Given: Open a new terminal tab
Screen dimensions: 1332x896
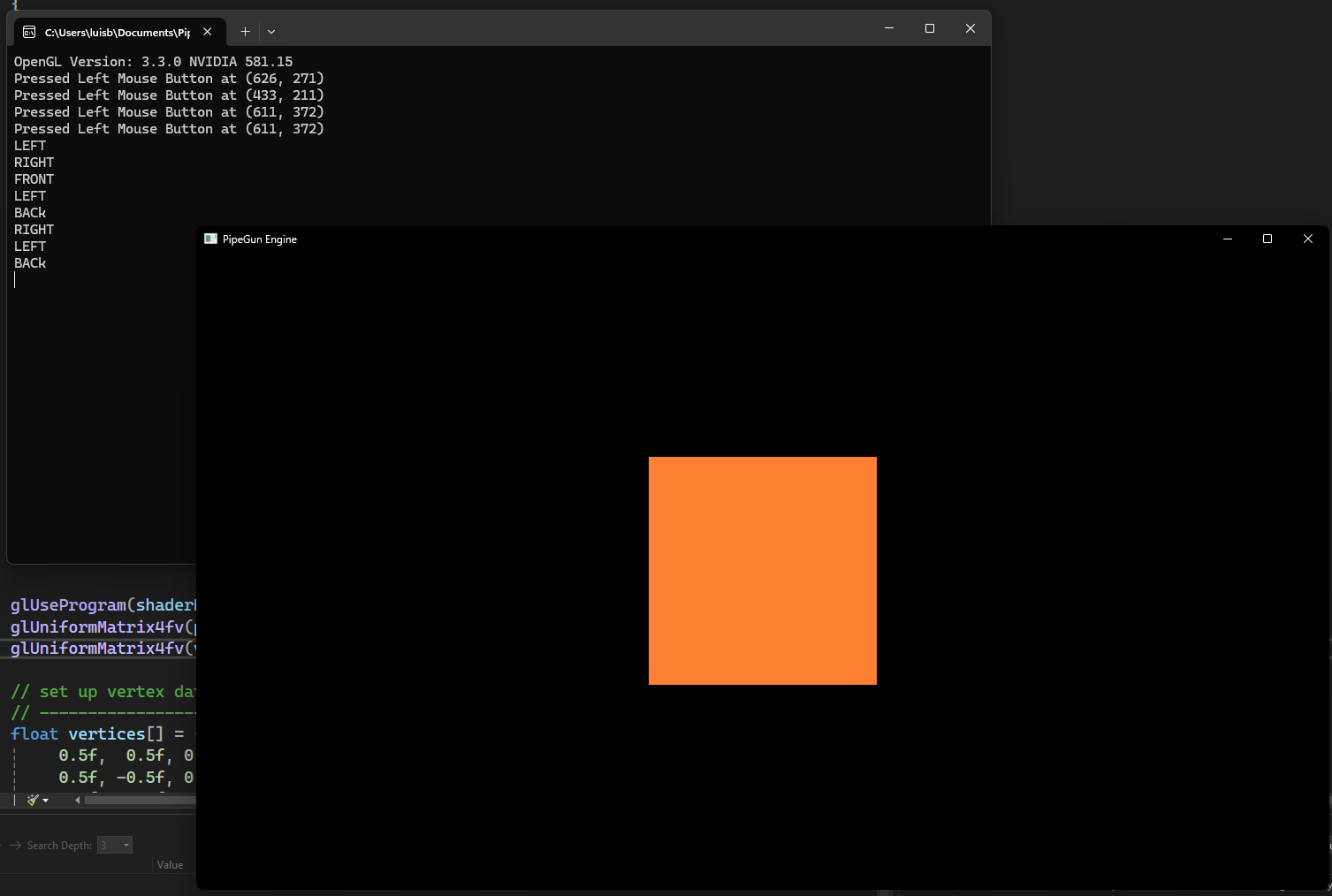Looking at the screenshot, I should pyautogui.click(x=245, y=32).
